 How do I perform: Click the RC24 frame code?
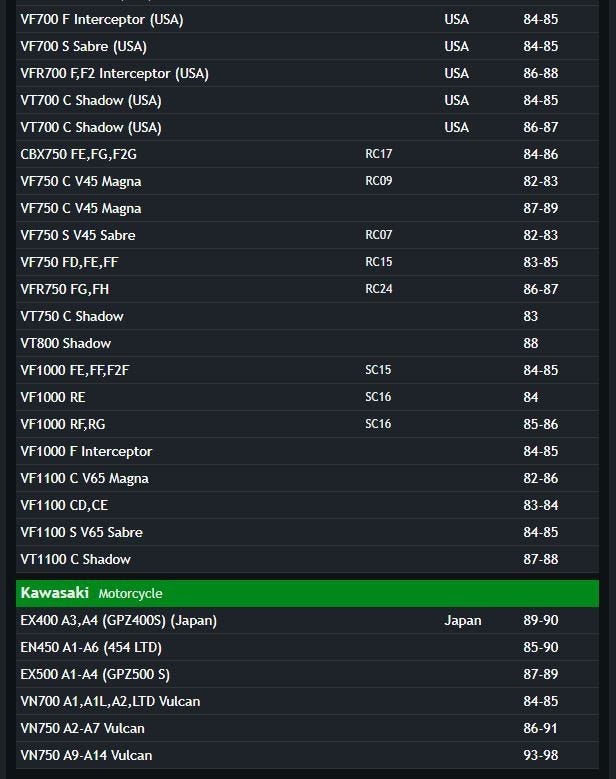[x=379, y=289]
